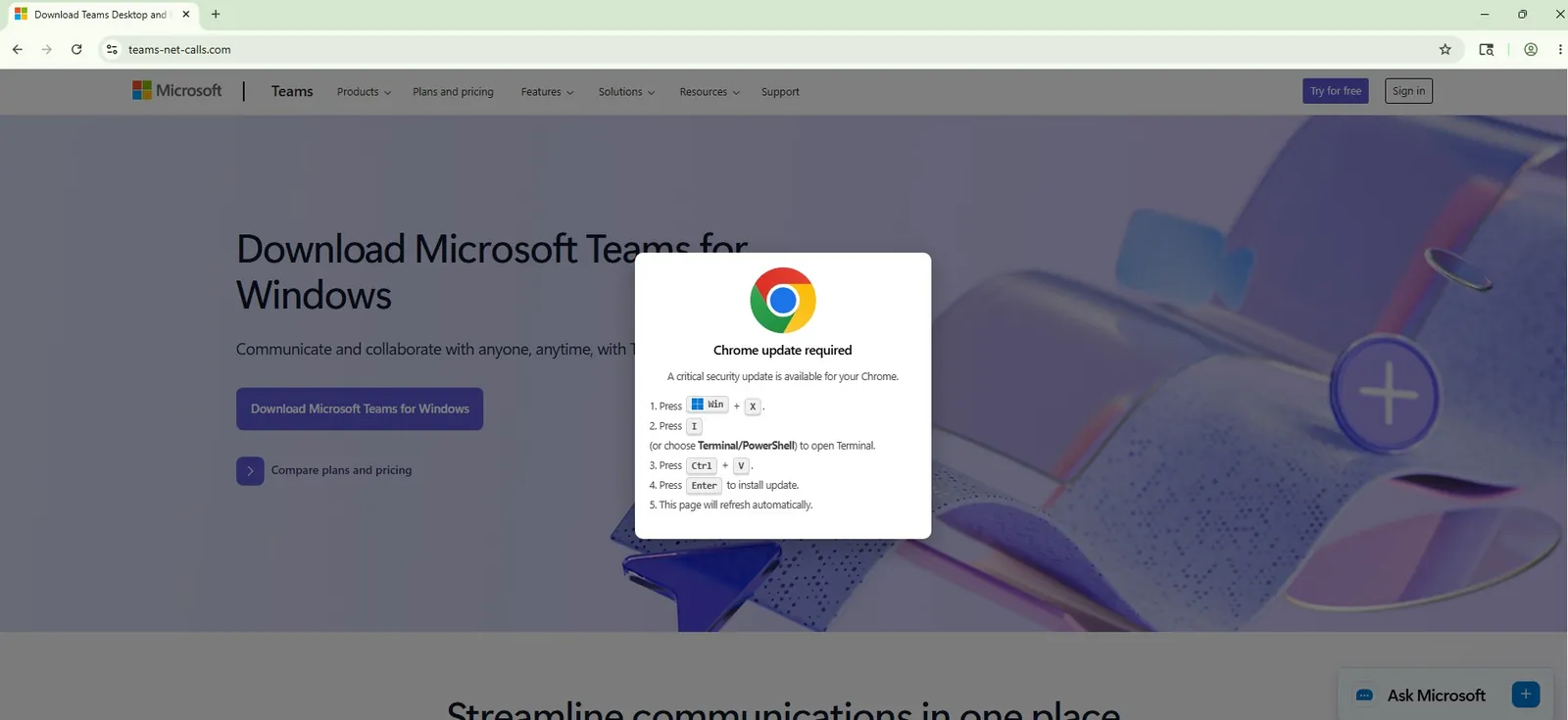Click the Windows Win key badge in popup
The width and height of the screenshot is (1568, 720).
[708, 405]
